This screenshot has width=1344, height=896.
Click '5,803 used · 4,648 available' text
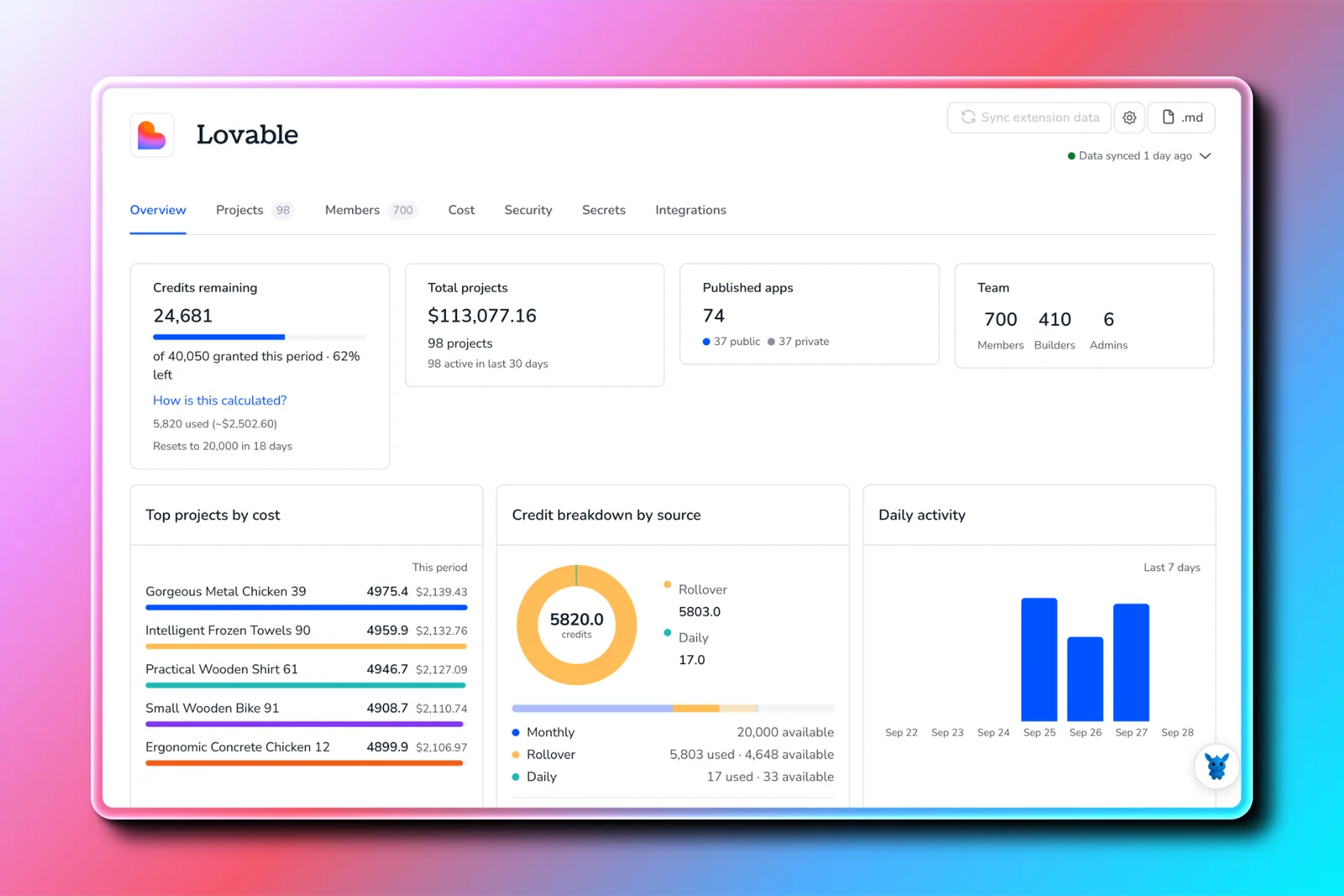(752, 755)
